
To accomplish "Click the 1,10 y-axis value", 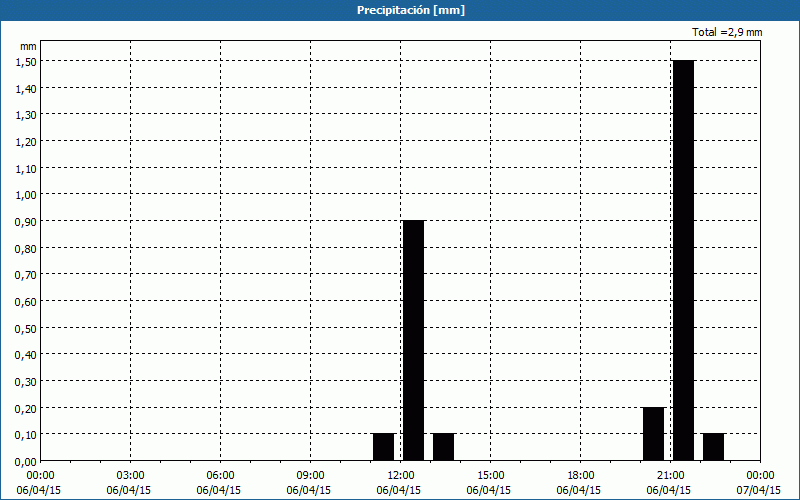I will point(26,168).
